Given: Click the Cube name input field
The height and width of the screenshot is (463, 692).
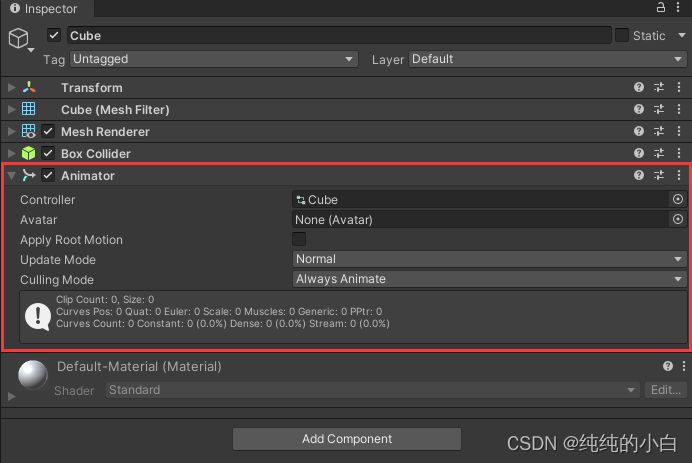Looking at the screenshot, I should pyautogui.click(x=339, y=35).
